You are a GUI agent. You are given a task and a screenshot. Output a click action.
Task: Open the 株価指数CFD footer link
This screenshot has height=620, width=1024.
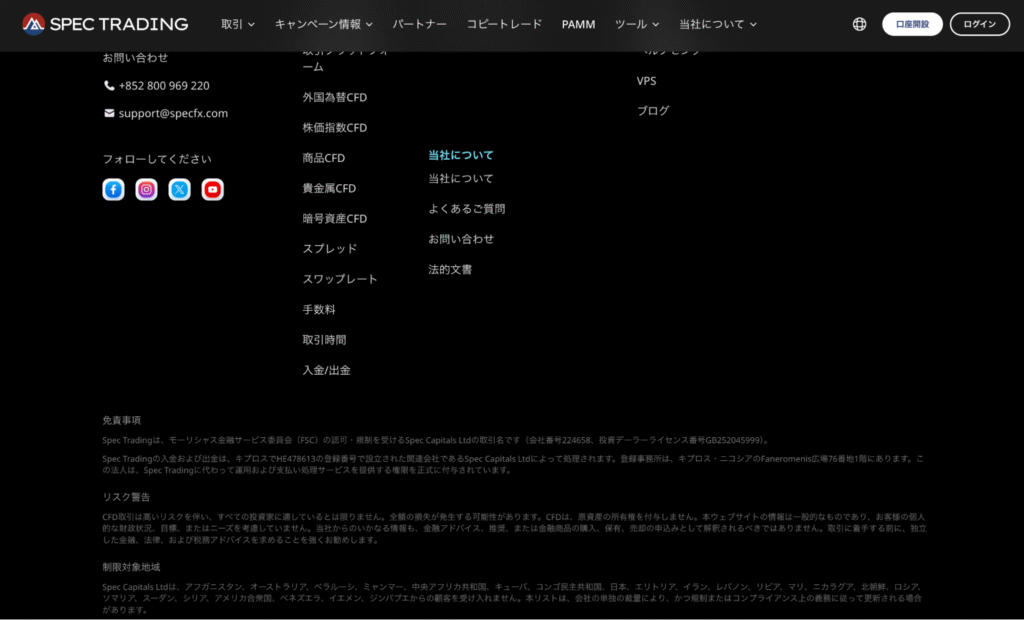(334, 127)
